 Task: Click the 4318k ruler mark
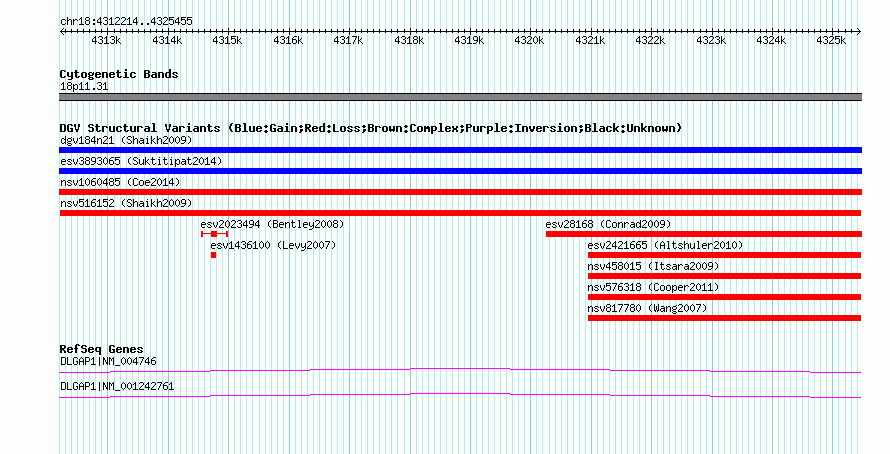[409, 40]
